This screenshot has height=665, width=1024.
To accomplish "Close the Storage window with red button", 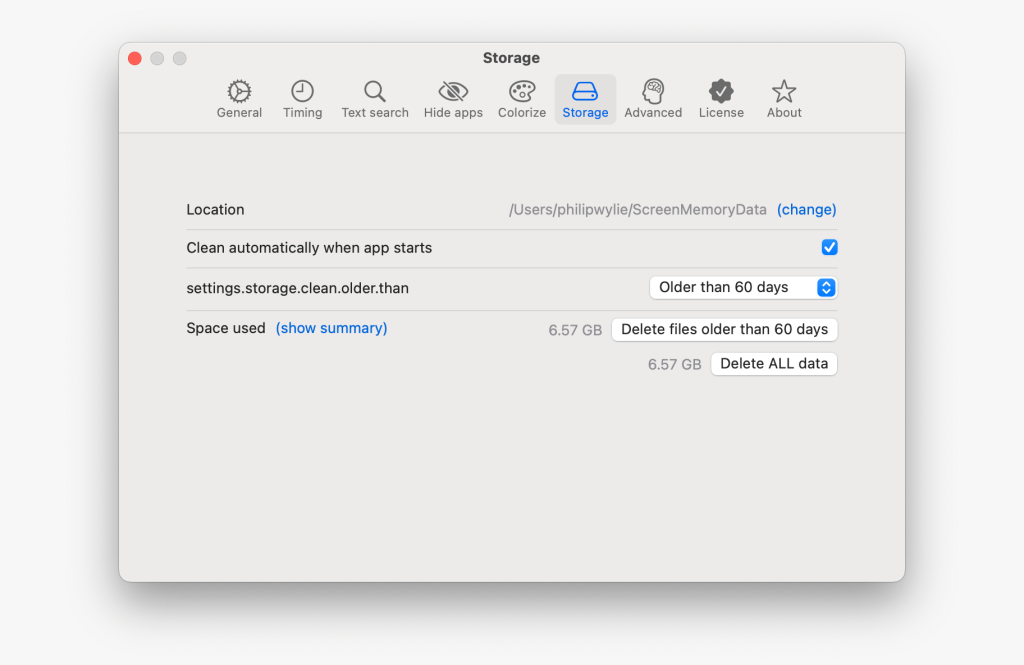I will coord(135,58).
